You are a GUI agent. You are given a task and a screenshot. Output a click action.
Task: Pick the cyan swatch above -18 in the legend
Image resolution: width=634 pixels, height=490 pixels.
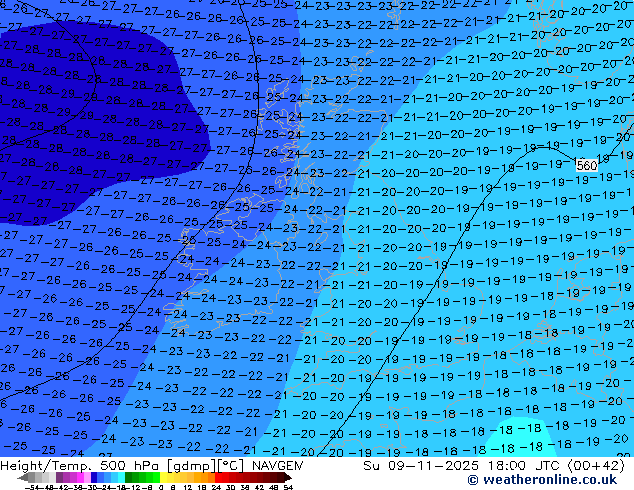(x=121, y=478)
